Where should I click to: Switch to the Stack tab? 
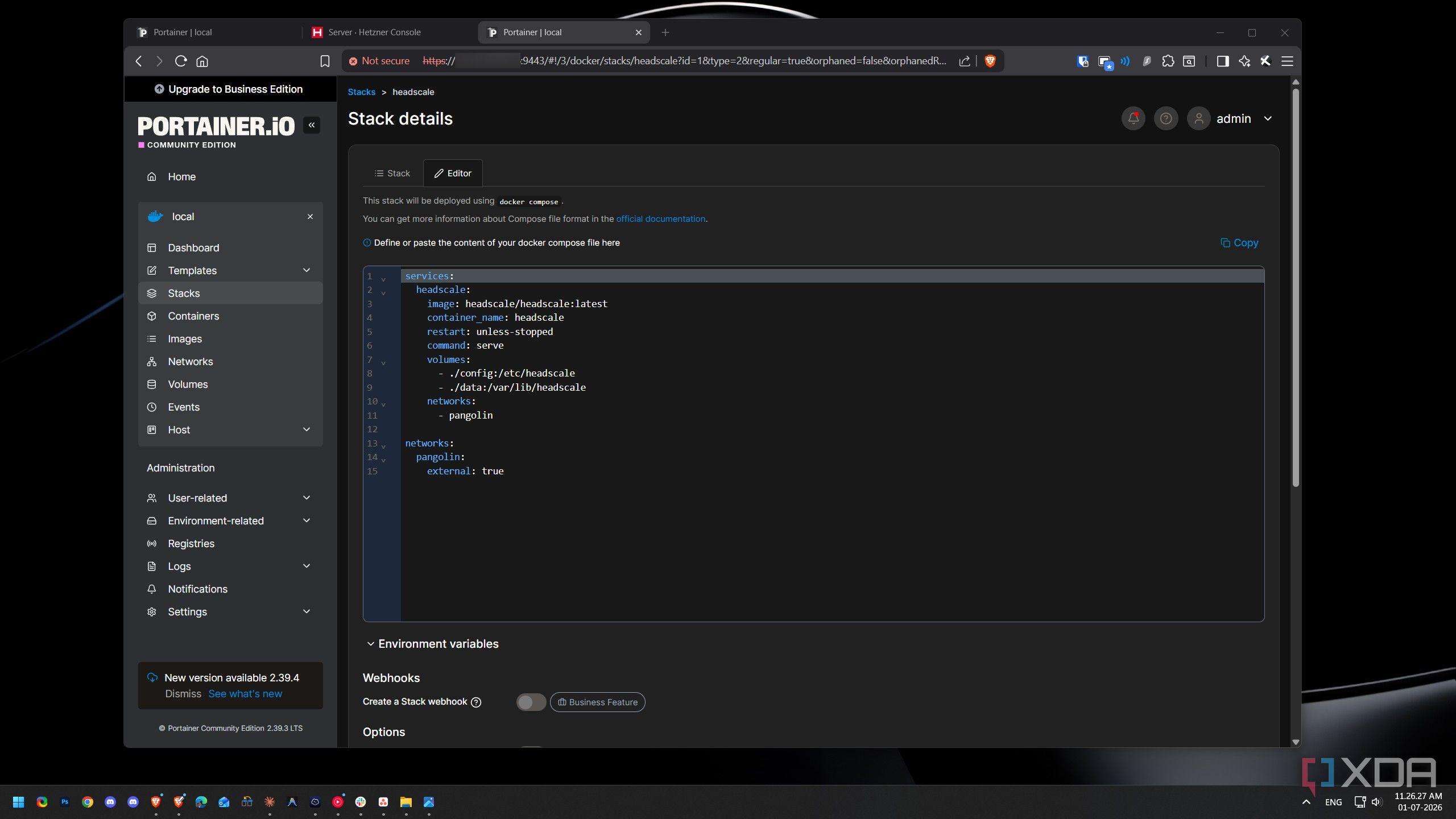[392, 173]
